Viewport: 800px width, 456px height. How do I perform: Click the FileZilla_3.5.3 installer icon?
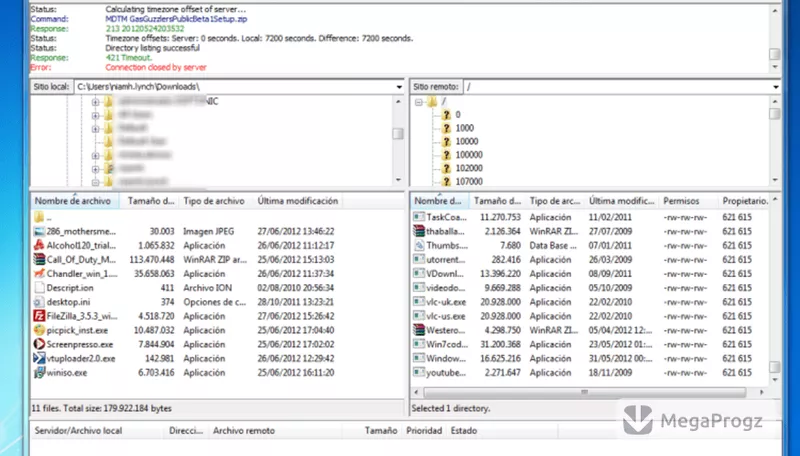tap(39, 316)
